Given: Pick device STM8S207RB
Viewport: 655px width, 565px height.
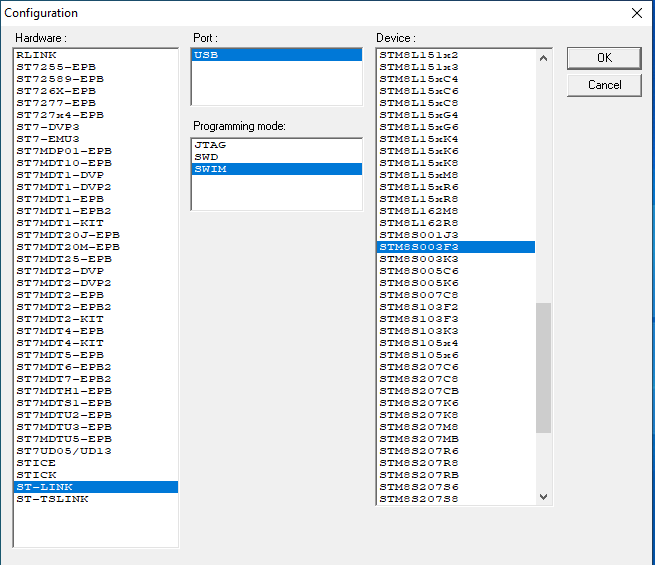Looking at the screenshot, I should [456, 475].
